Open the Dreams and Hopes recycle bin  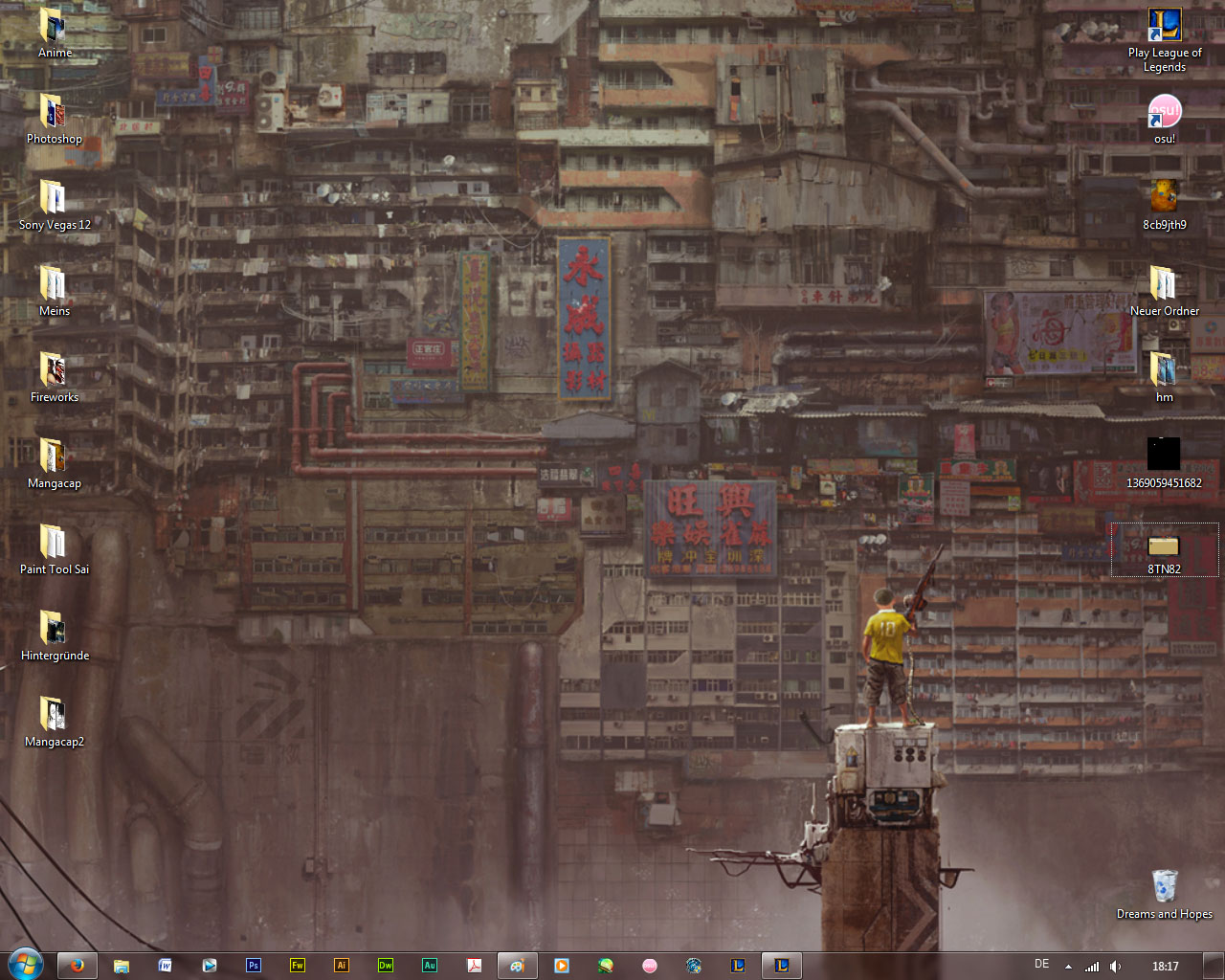1164,895
